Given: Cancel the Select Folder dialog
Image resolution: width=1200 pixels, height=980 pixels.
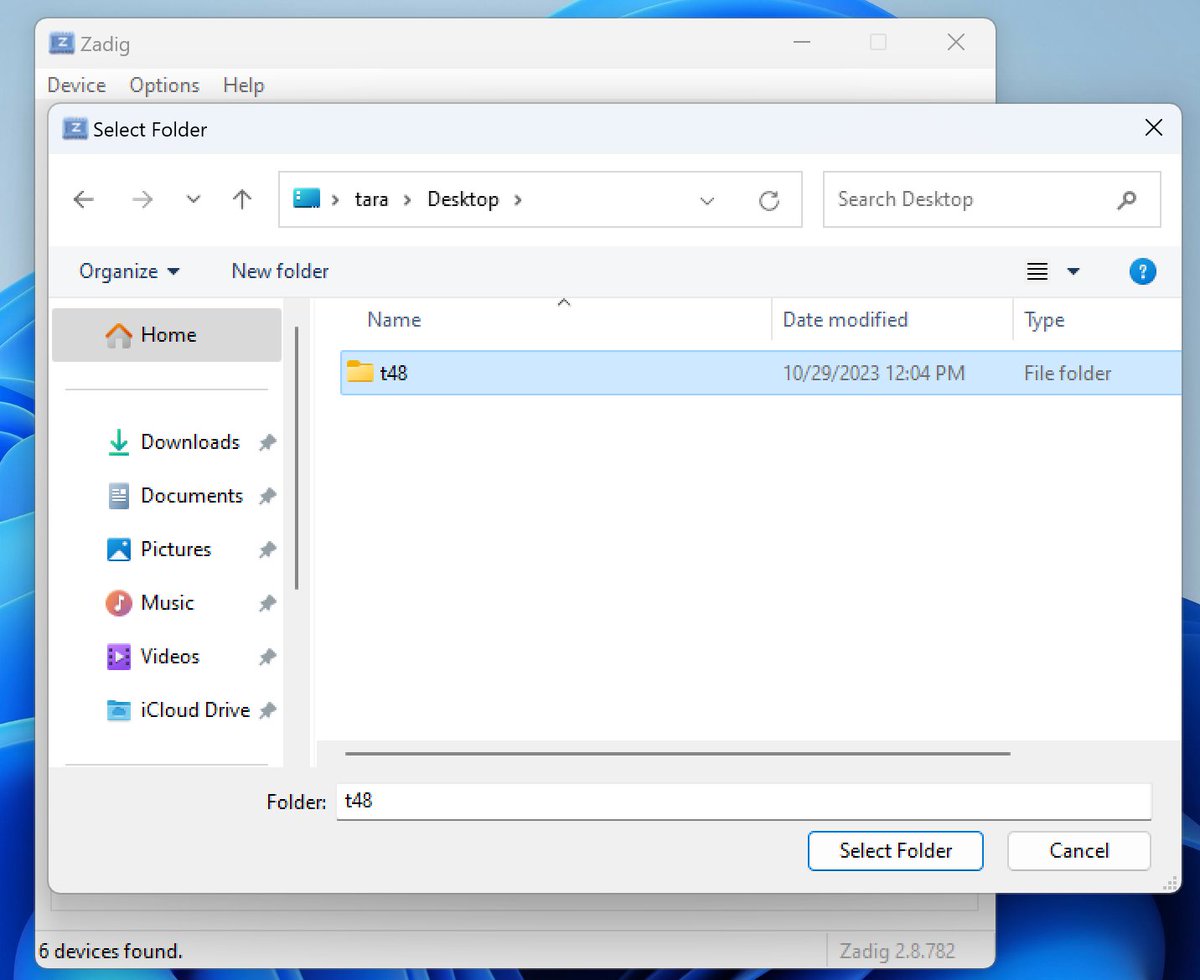Looking at the screenshot, I should (1079, 851).
